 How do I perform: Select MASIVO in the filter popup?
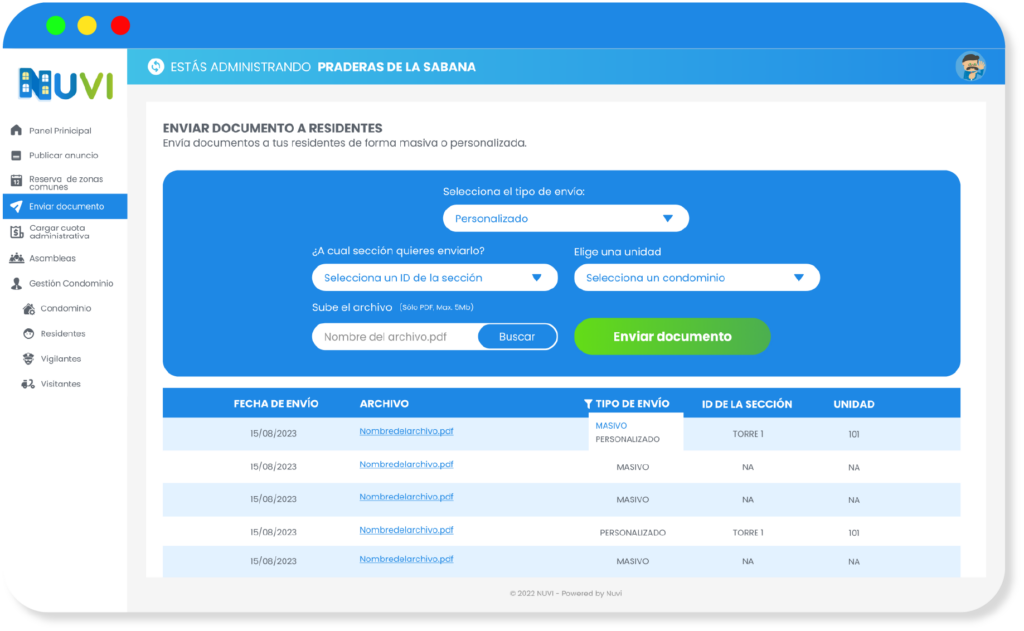click(611, 426)
